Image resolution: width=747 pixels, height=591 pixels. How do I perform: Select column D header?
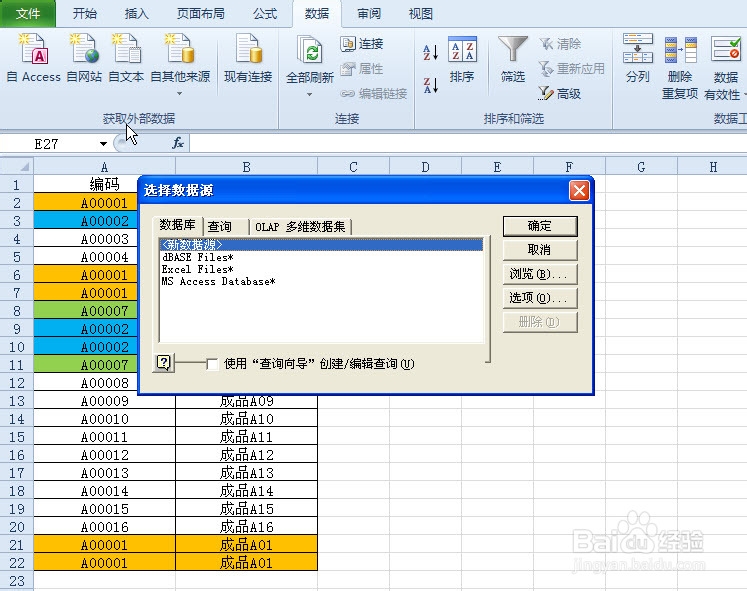(x=425, y=167)
